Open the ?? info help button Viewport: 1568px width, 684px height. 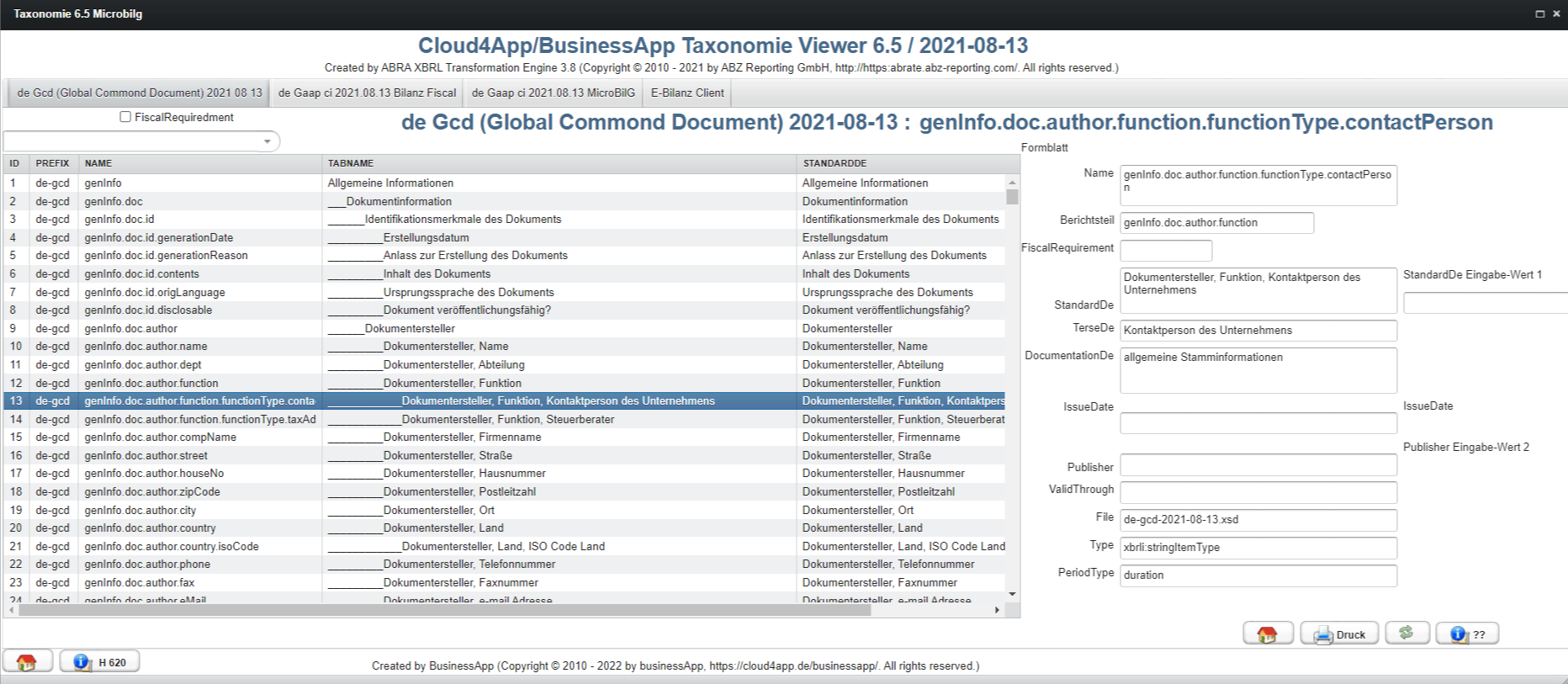(1467, 634)
